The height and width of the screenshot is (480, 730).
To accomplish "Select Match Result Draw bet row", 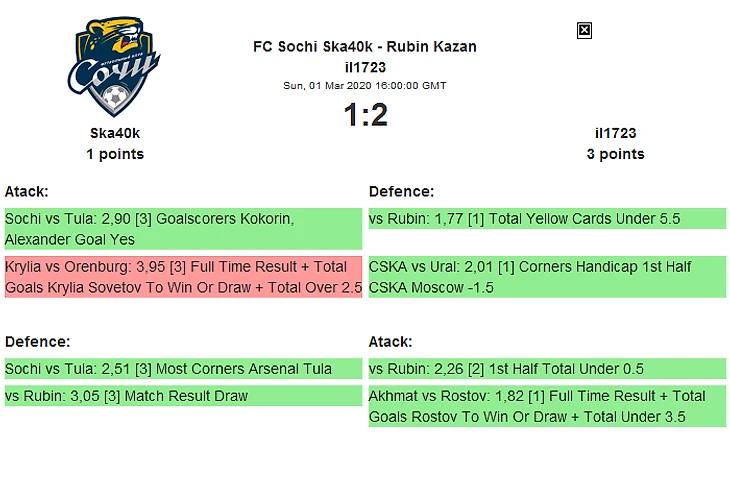I will pyautogui.click(x=183, y=396).
